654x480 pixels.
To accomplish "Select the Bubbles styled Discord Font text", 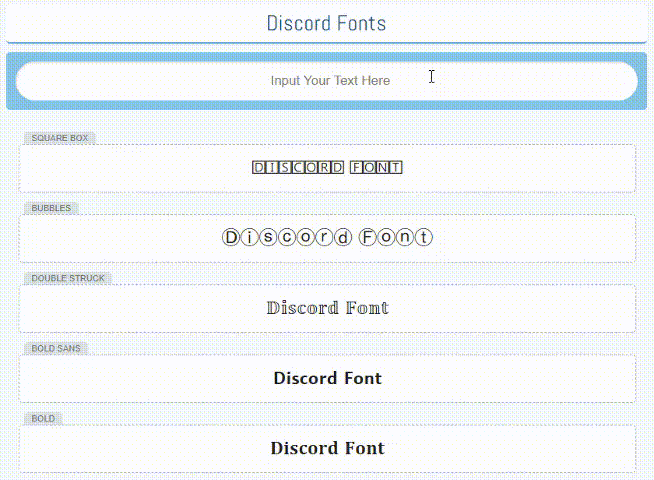I will 327,238.
